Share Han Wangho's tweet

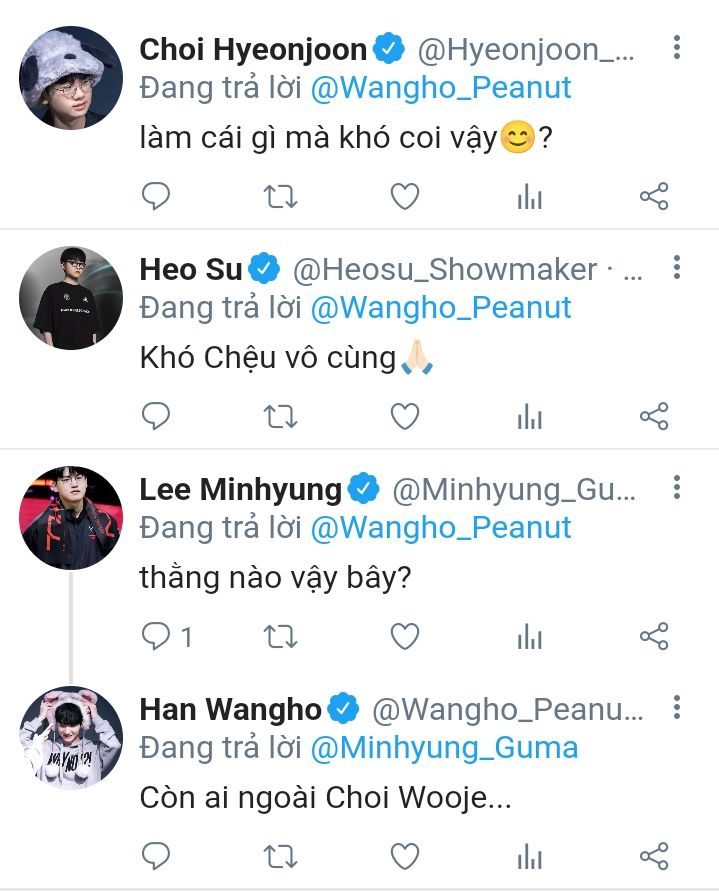[x=654, y=856]
